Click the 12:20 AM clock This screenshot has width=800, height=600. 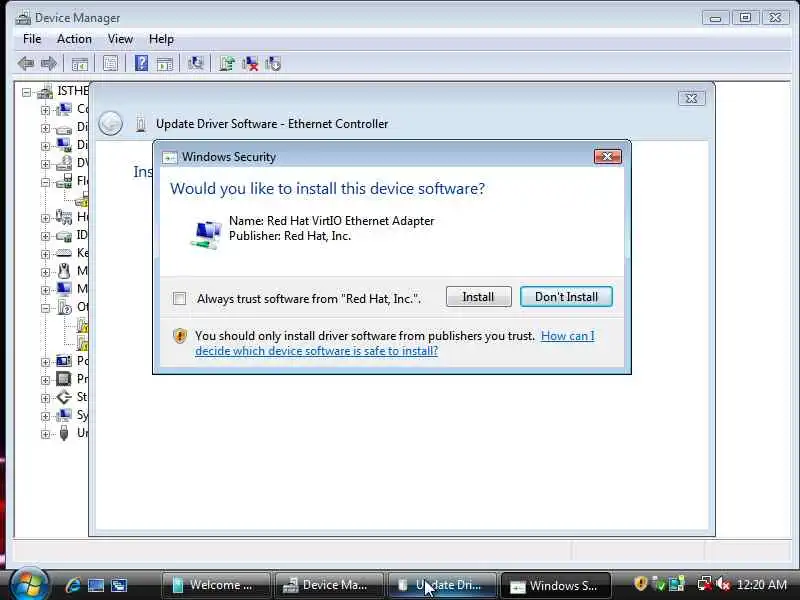coord(762,585)
